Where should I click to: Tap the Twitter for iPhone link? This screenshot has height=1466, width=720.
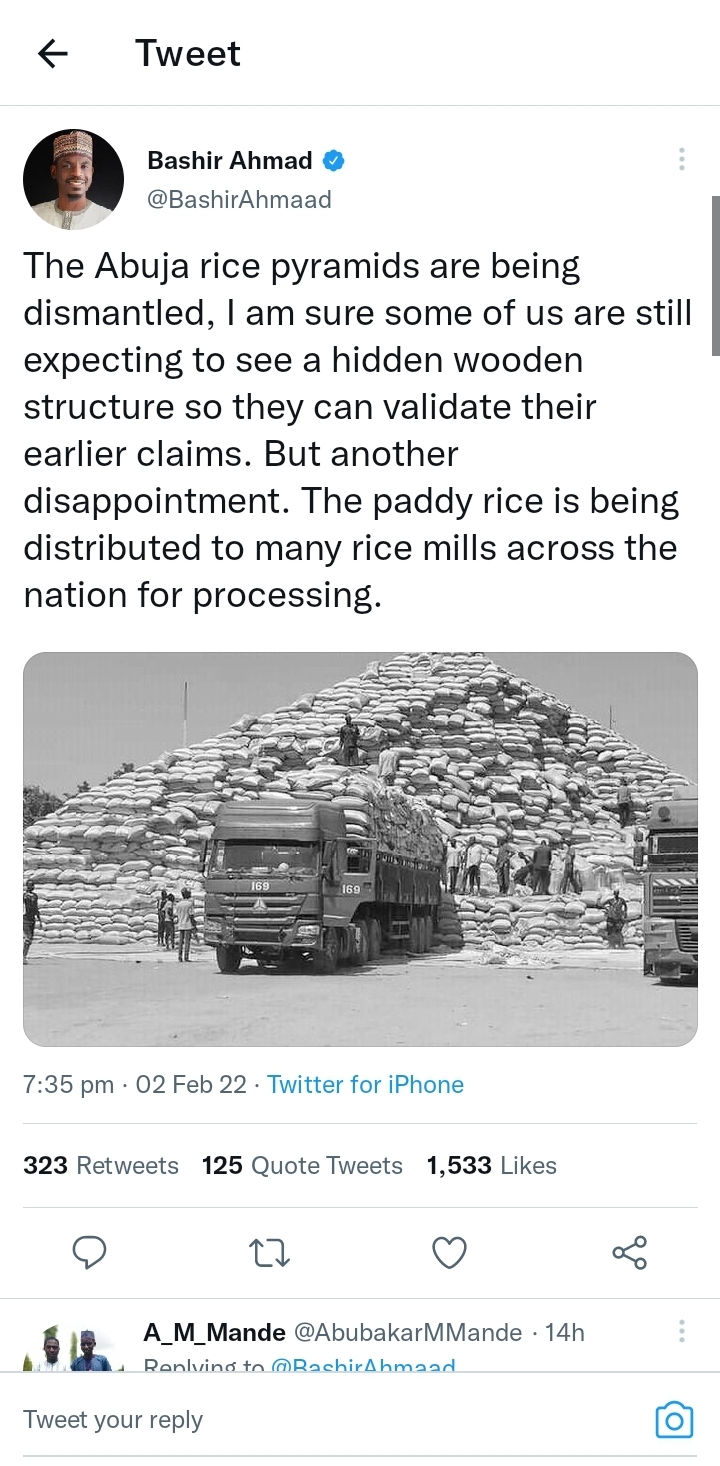(x=365, y=1085)
